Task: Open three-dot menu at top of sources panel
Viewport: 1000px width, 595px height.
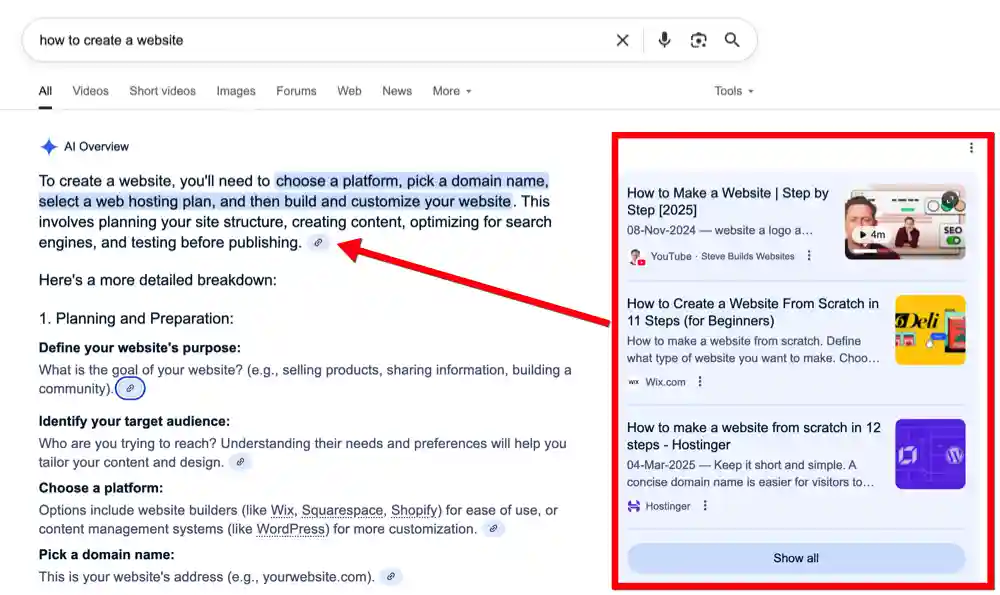Action: 971,148
